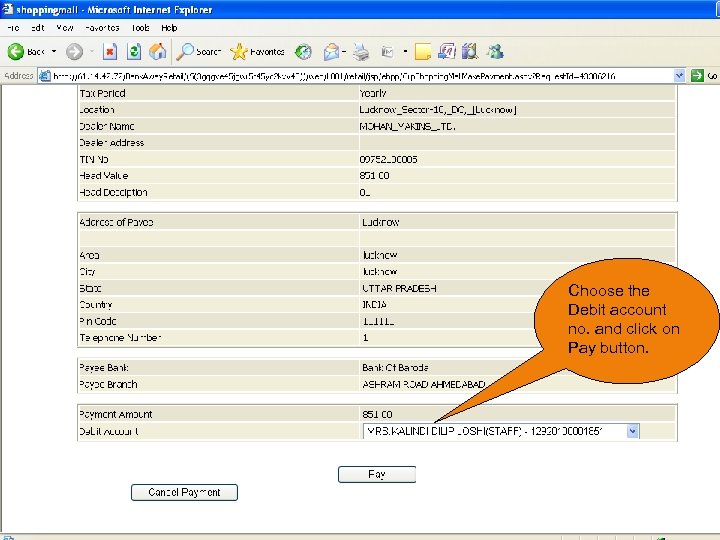Click the Payee Bank value Bank Of Baroda
The width and height of the screenshot is (720, 540).
coord(395,367)
